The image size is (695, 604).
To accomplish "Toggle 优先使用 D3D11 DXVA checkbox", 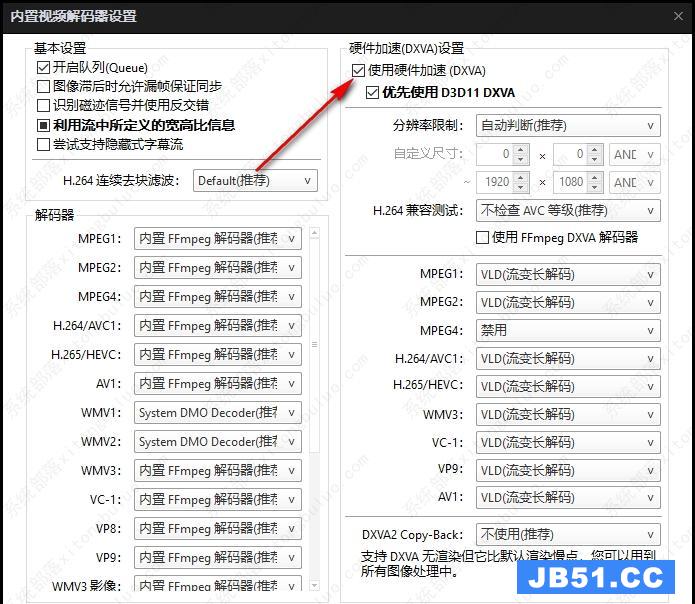I will (373, 92).
